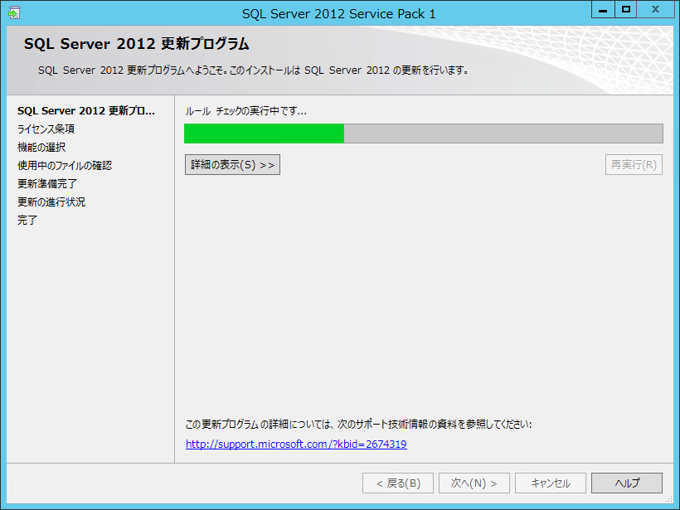Select the 更新準備完了 step in the sidebar

coord(47,184)
